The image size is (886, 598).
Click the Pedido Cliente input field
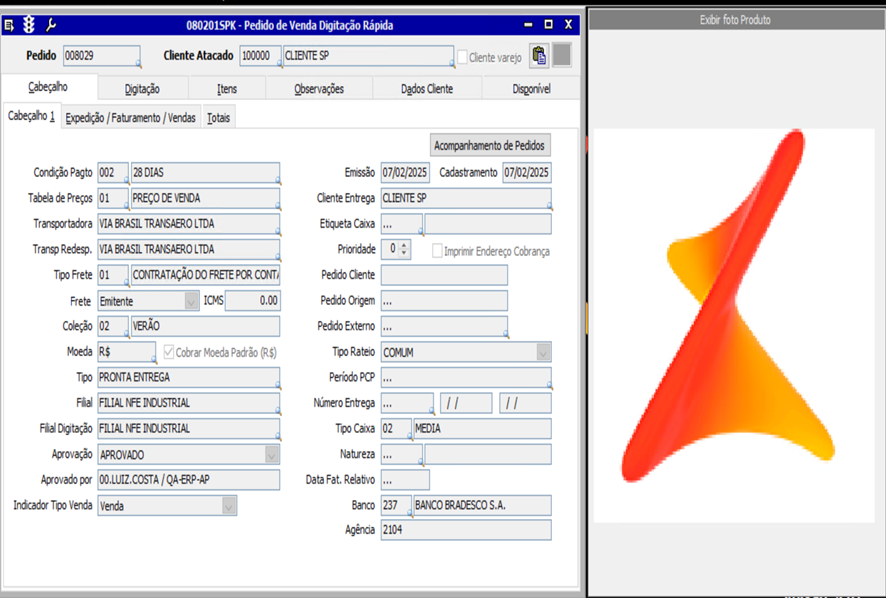click(444, 275)
